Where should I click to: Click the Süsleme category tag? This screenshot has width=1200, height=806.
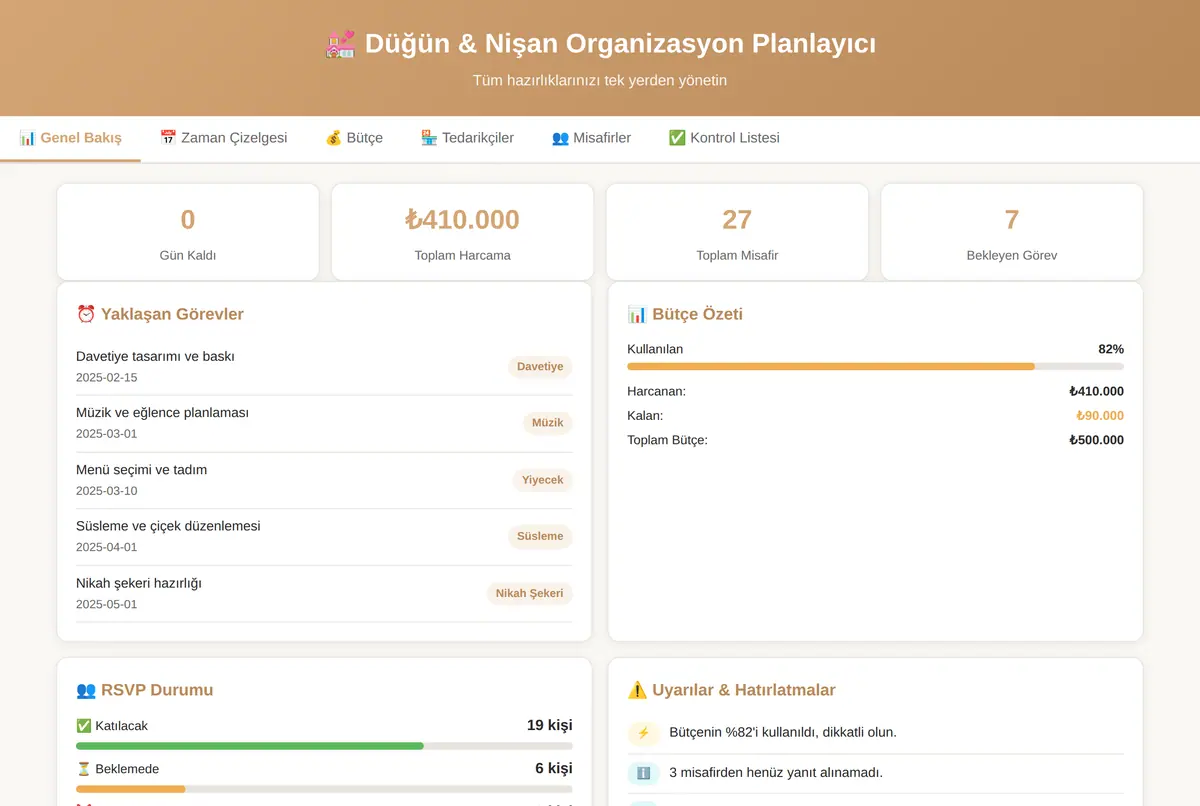tap(540, 536)
